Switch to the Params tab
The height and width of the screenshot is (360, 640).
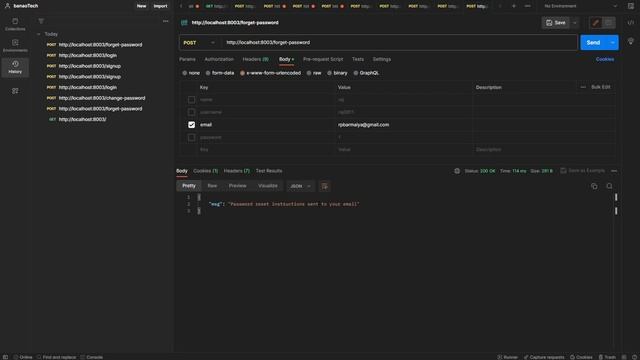187,59
